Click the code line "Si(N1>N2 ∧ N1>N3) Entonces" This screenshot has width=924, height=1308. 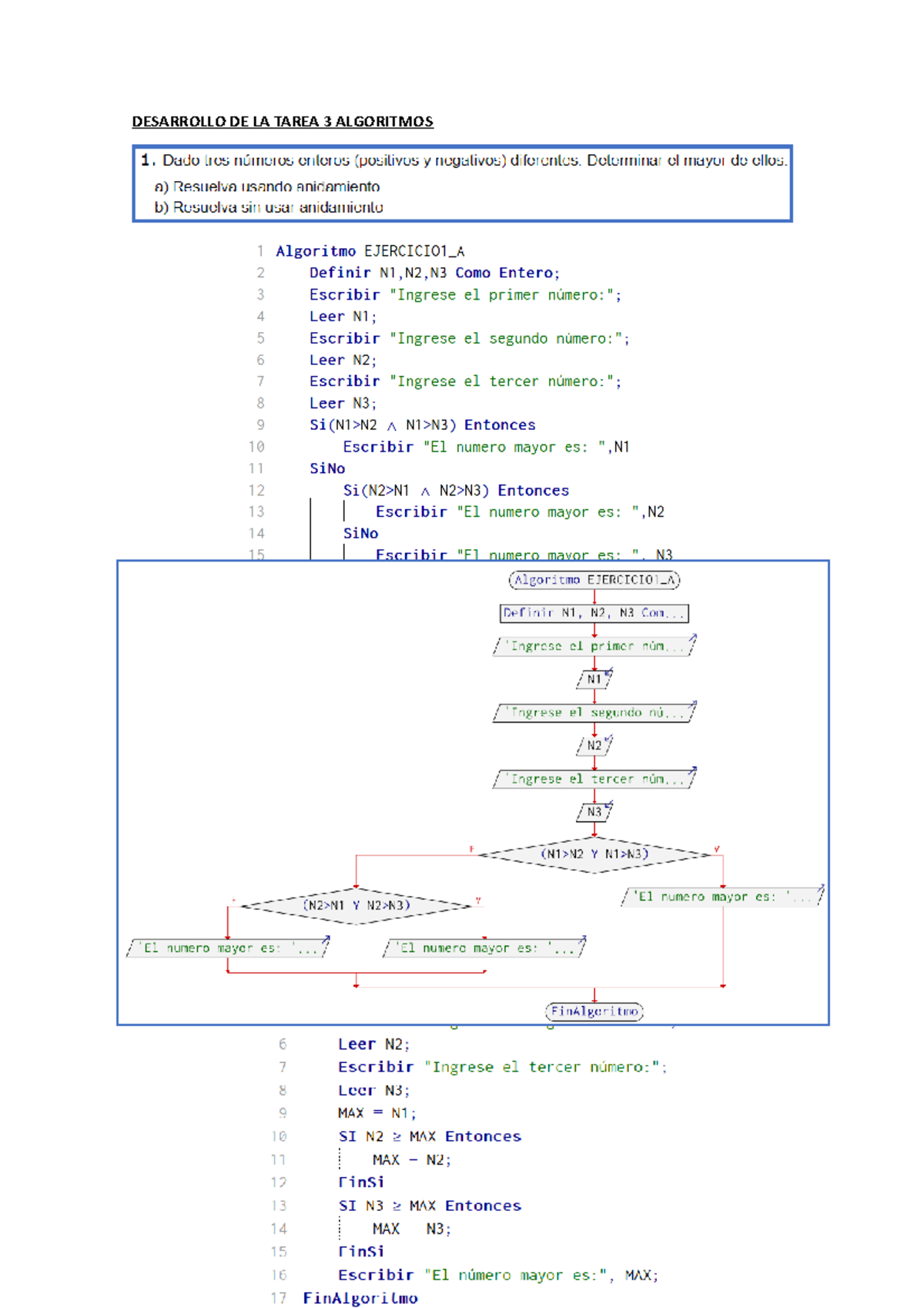pos(422,425)
